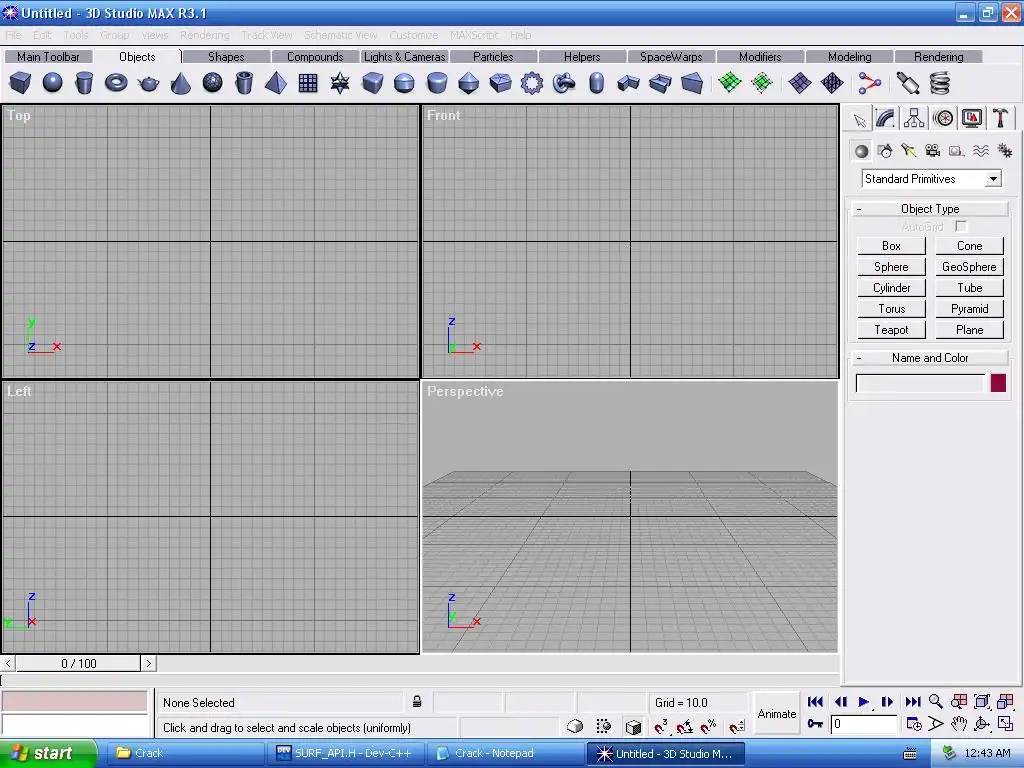Toggle the selection lock padlock
1024x768 pixels.
417,702
